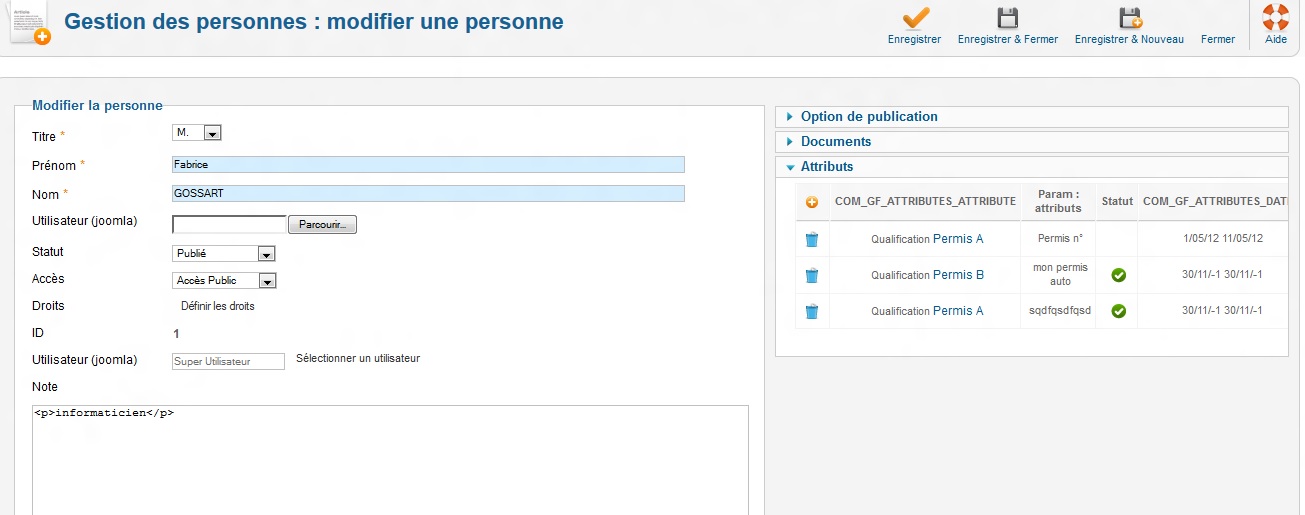Open the Accès Public dropdown
The width and height of the screenshot is (1305, 515).
point(224,281)
